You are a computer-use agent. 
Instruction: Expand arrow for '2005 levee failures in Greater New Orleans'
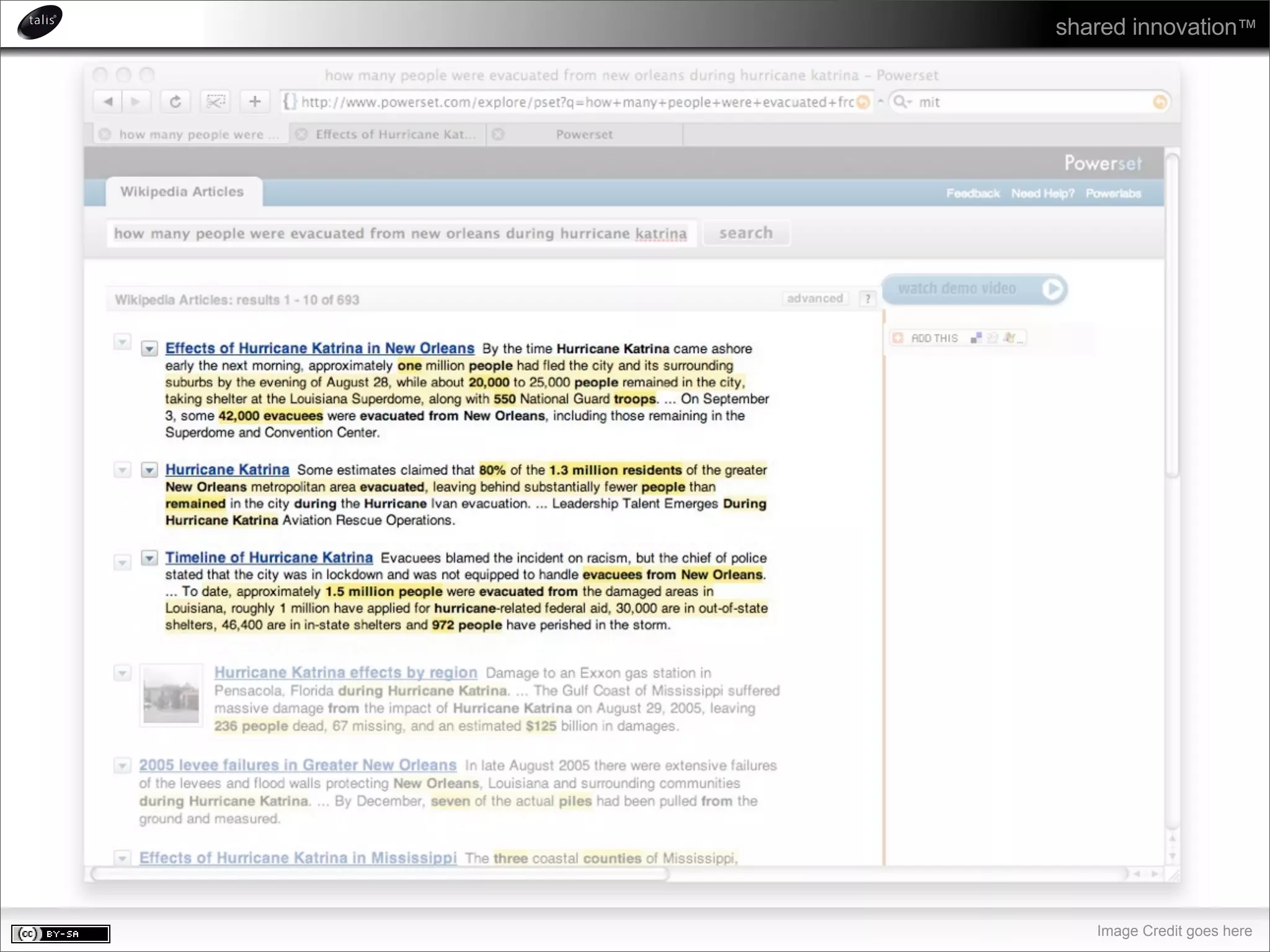pos(123,766)
